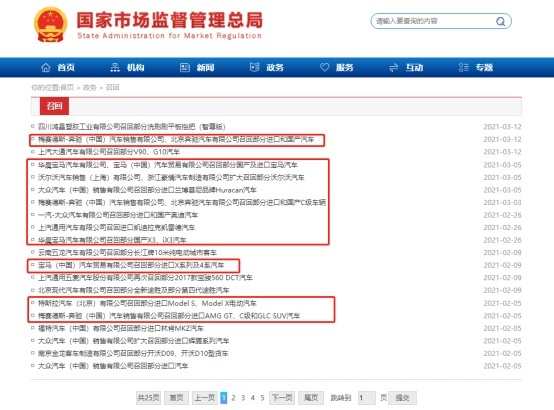This screenshot has height=410, width=554.
Task: Open the Lamborghini Huracan recall notice
Action: tap(147, 190)
